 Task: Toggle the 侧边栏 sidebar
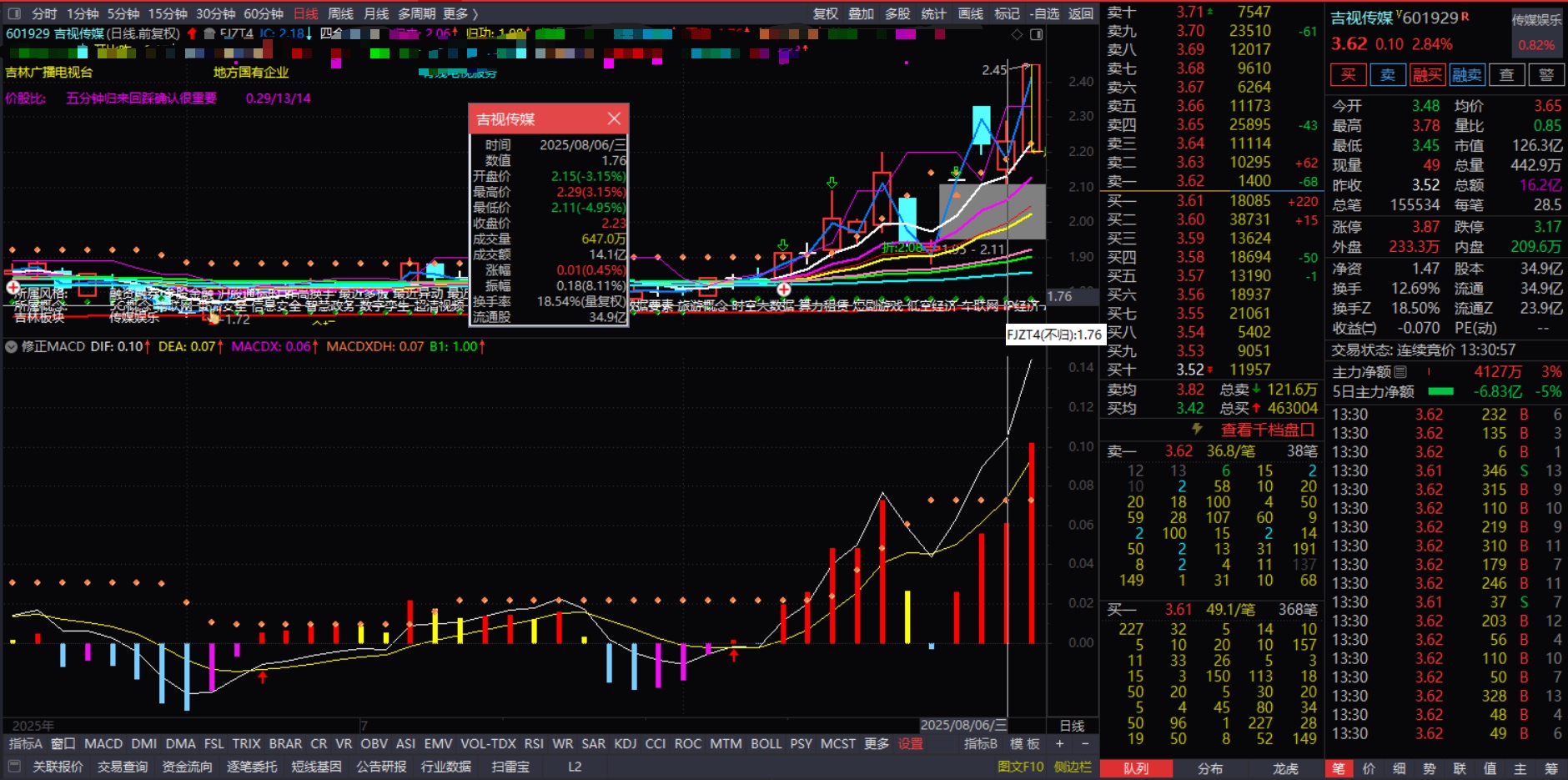(x=1072, y=767)
